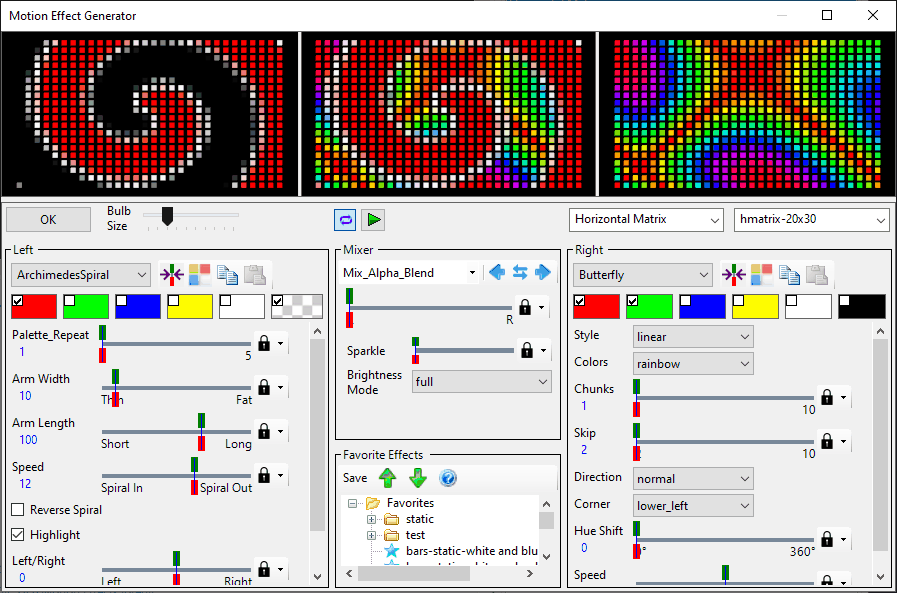
Task: Reset Right effect to defaults icon
Action: 733,275
